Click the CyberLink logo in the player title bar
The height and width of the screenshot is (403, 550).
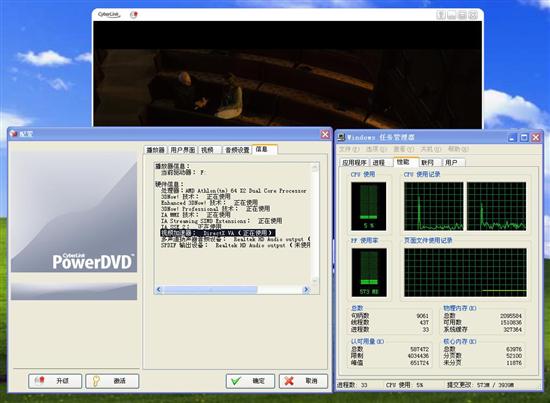(x=109, y=15)
